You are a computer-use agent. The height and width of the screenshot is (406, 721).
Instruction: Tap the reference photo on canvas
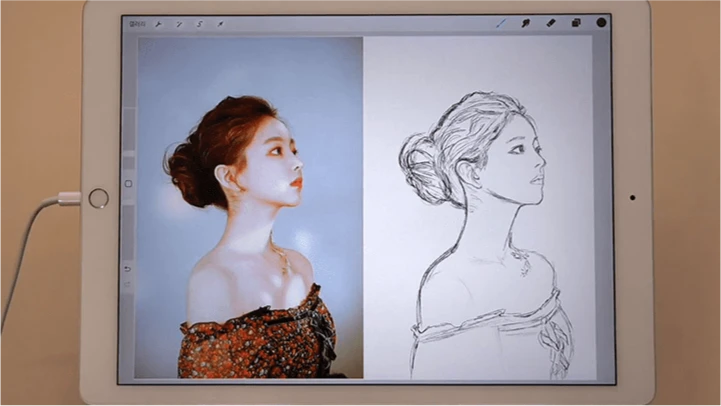pyautogui.click(x=250, y=208)
